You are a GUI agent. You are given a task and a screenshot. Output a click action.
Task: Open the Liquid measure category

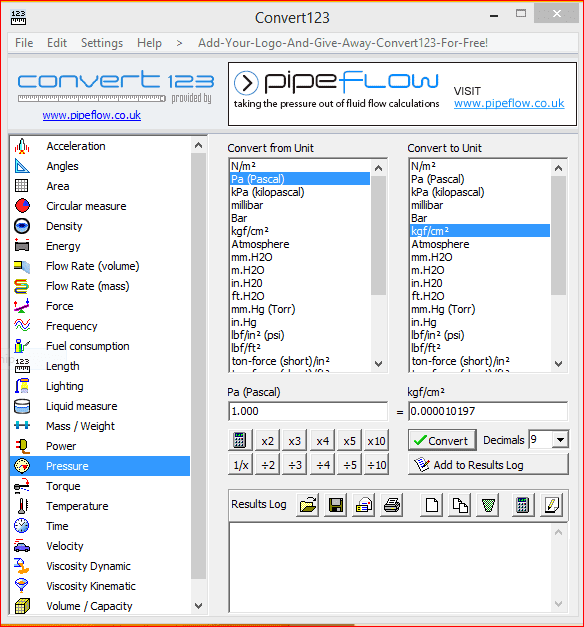[x=100, y=406]
